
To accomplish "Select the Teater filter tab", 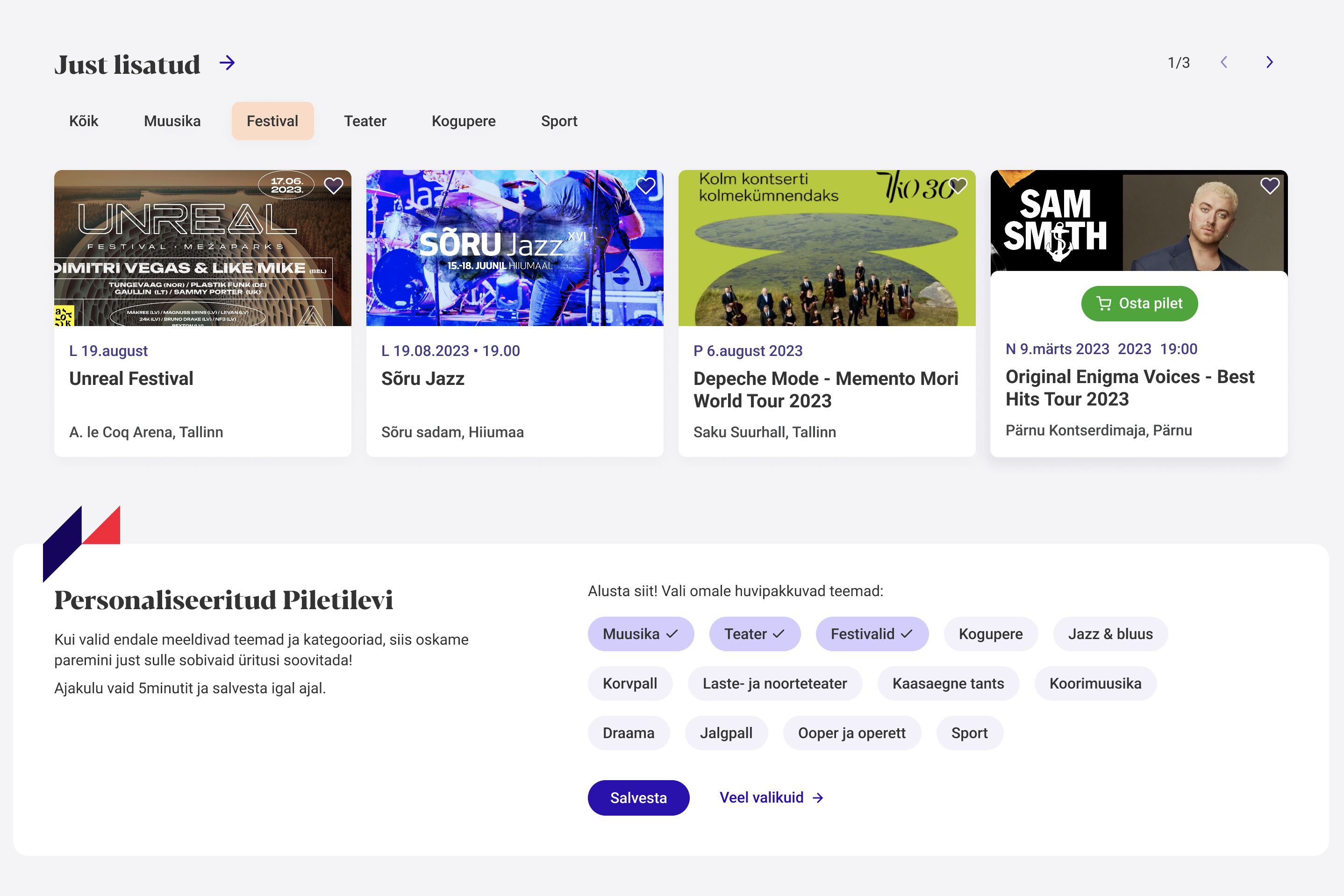I will [365, 121].
